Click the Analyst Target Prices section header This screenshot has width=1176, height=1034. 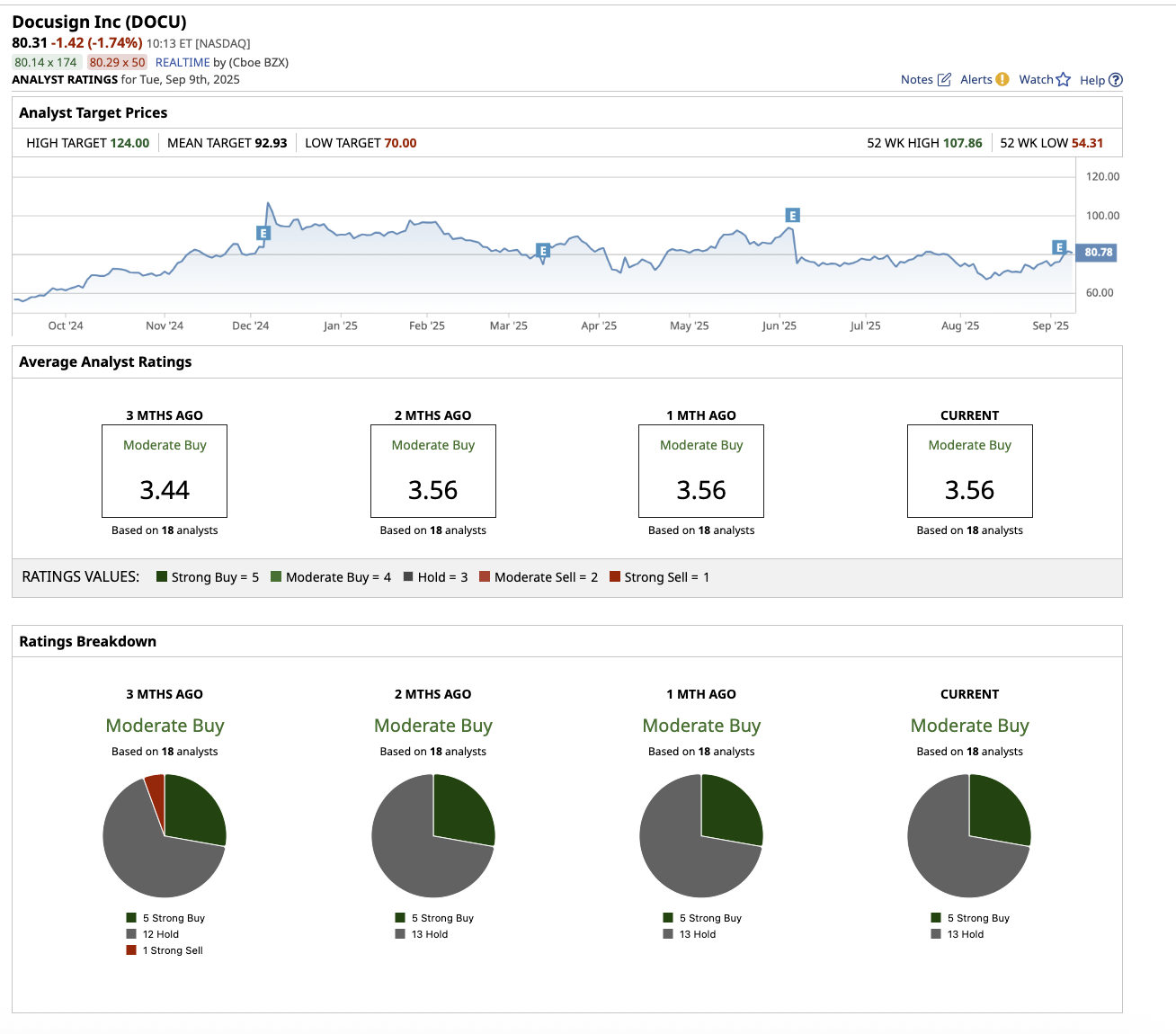click(x=94, y=112)
